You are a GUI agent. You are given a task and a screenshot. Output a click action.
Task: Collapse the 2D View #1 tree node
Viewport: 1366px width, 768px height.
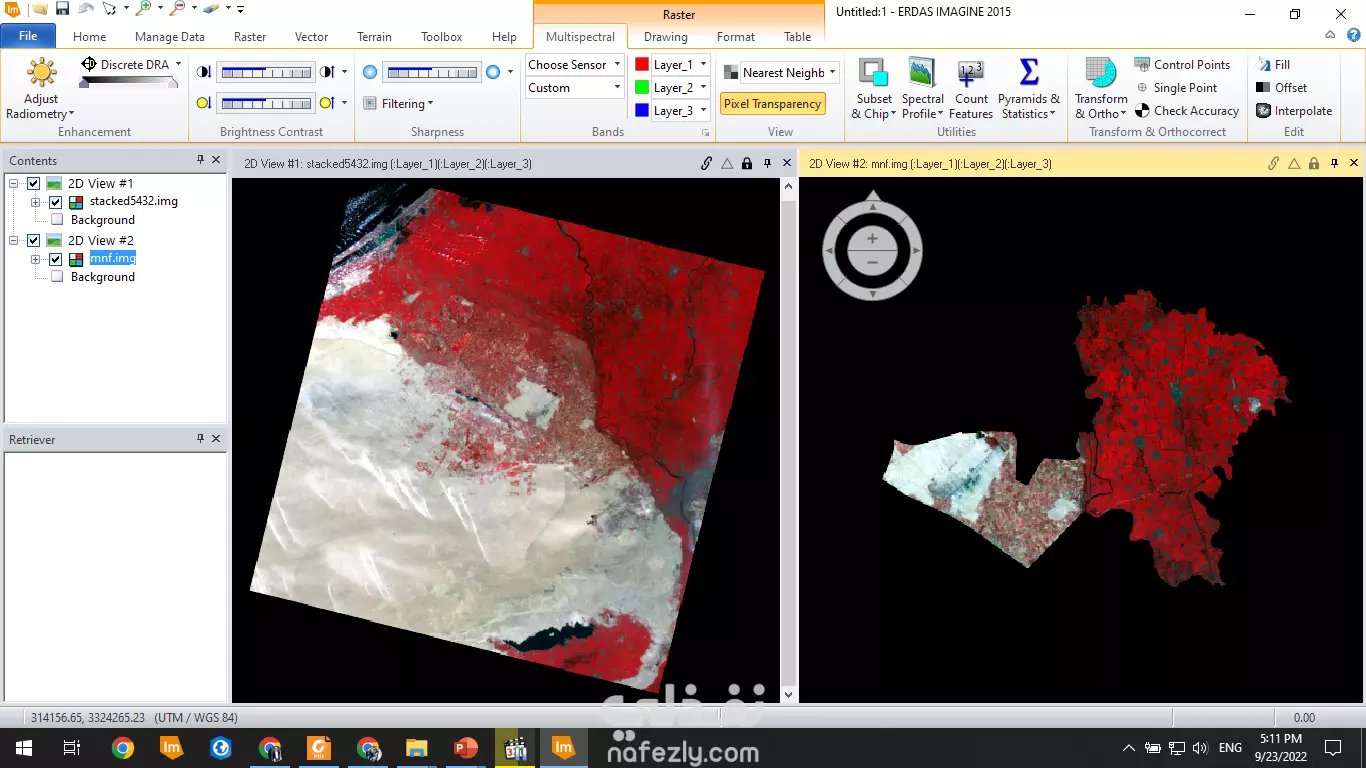pyautogui.click(x=13, y=183)
